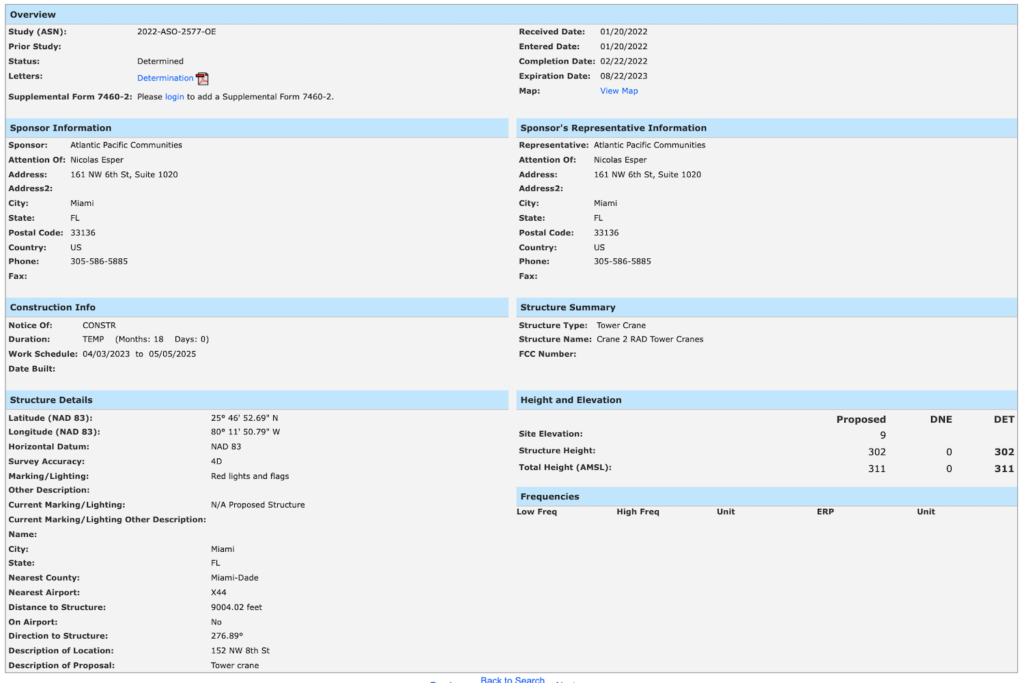Click the Sponsor Information section header
The image size is (1024, 683).
coord(61,128)
